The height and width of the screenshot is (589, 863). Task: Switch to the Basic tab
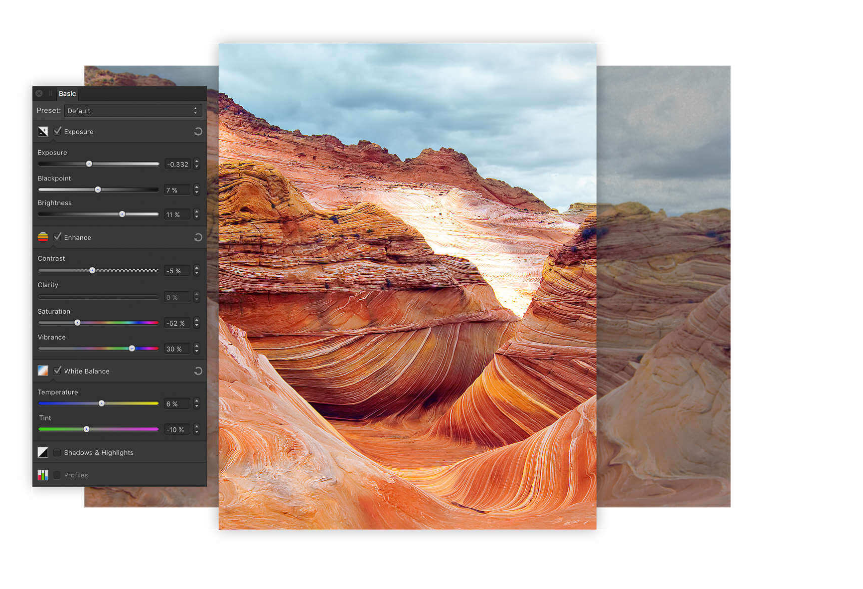(67, 94)
